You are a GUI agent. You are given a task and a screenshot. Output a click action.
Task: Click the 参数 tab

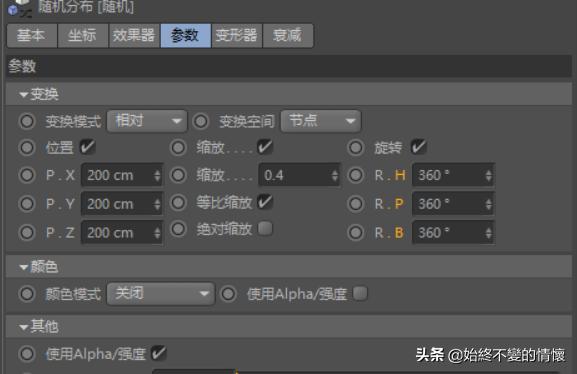click(x=185, y=36)
